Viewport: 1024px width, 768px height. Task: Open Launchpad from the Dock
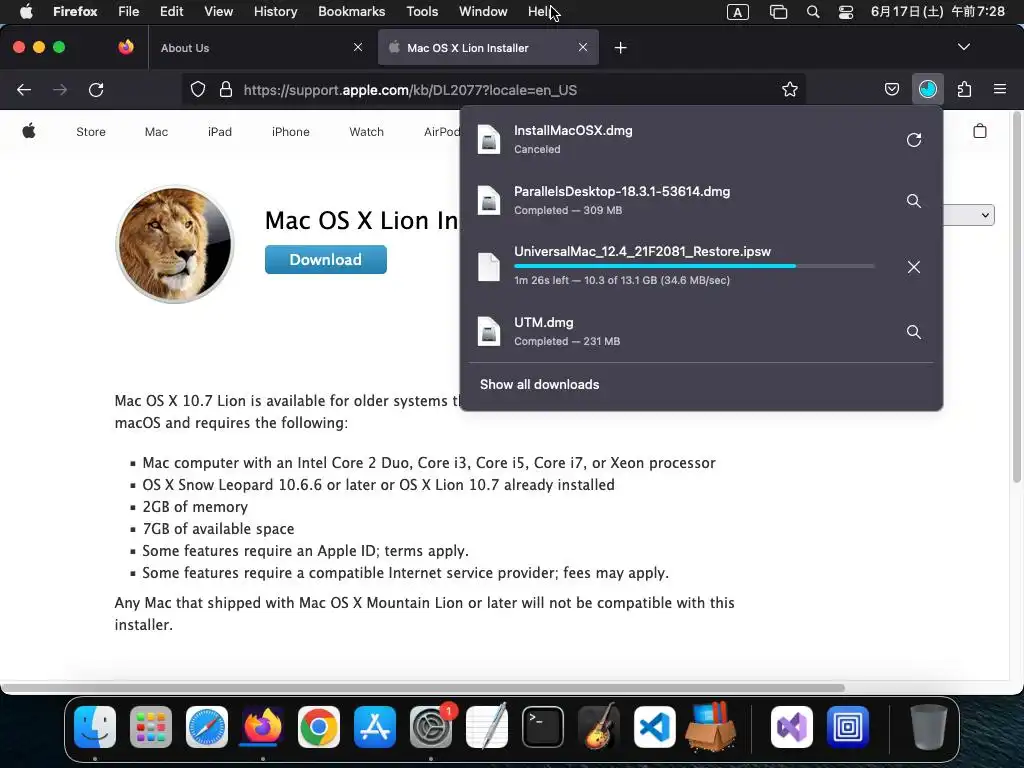tap(151, 727)
